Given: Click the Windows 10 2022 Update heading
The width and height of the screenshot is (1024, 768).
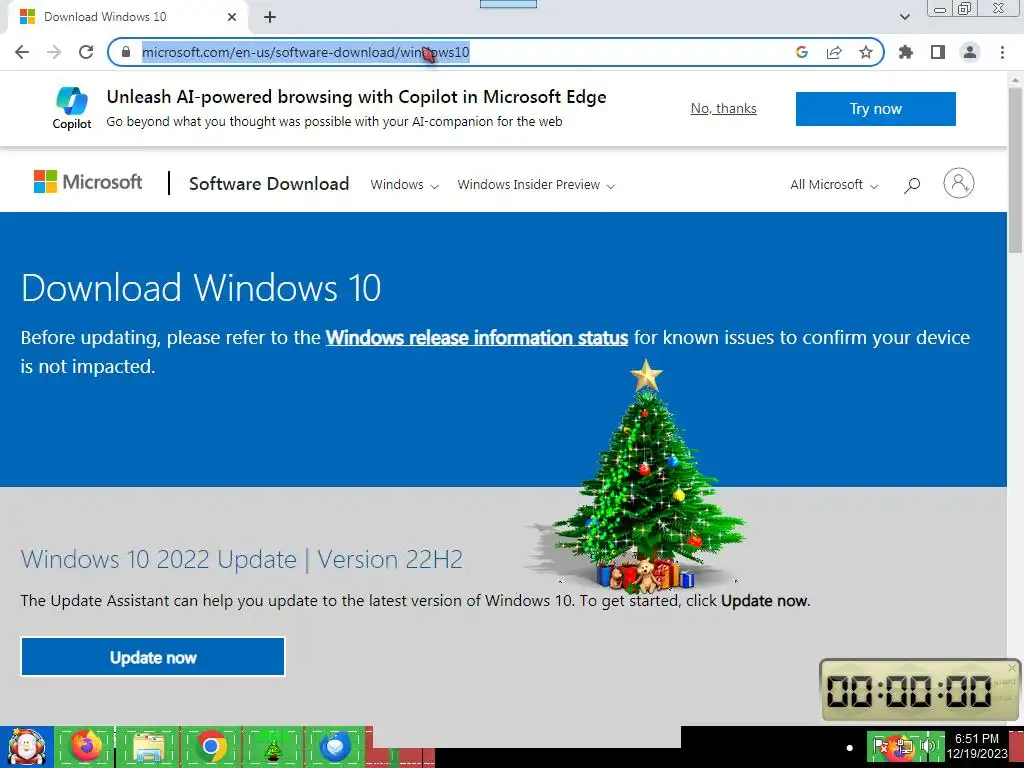Looking at the screenshot, I should click(242, 560).
